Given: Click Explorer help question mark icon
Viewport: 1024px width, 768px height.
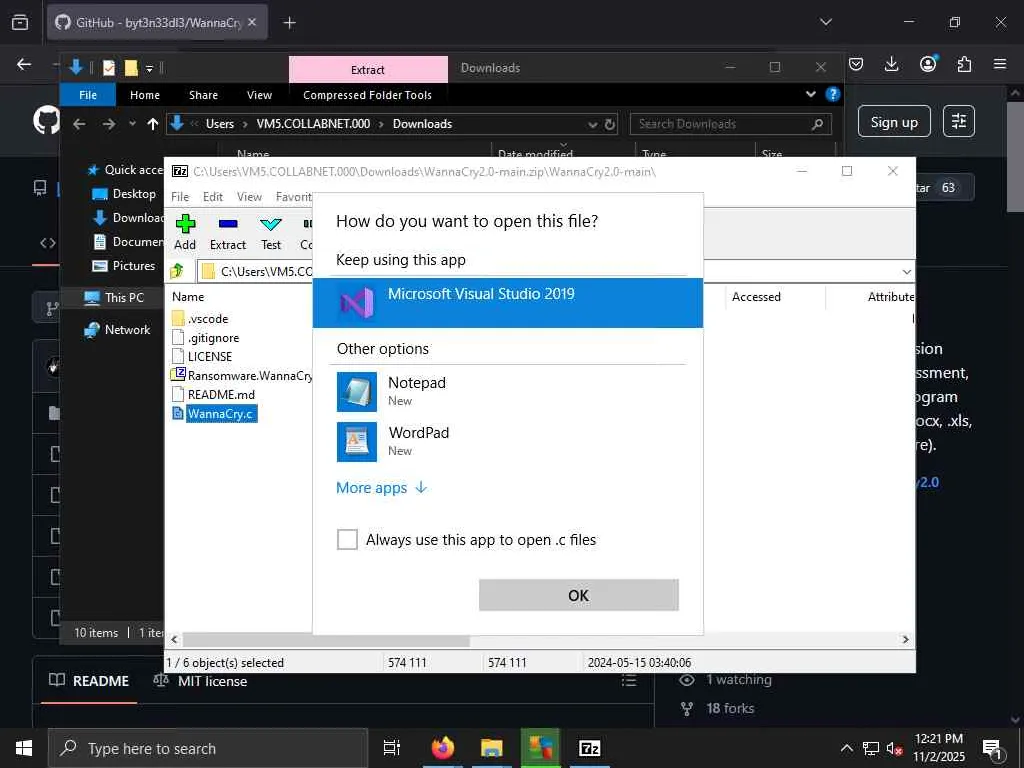Looking at the screenshot, I should 833,94.
